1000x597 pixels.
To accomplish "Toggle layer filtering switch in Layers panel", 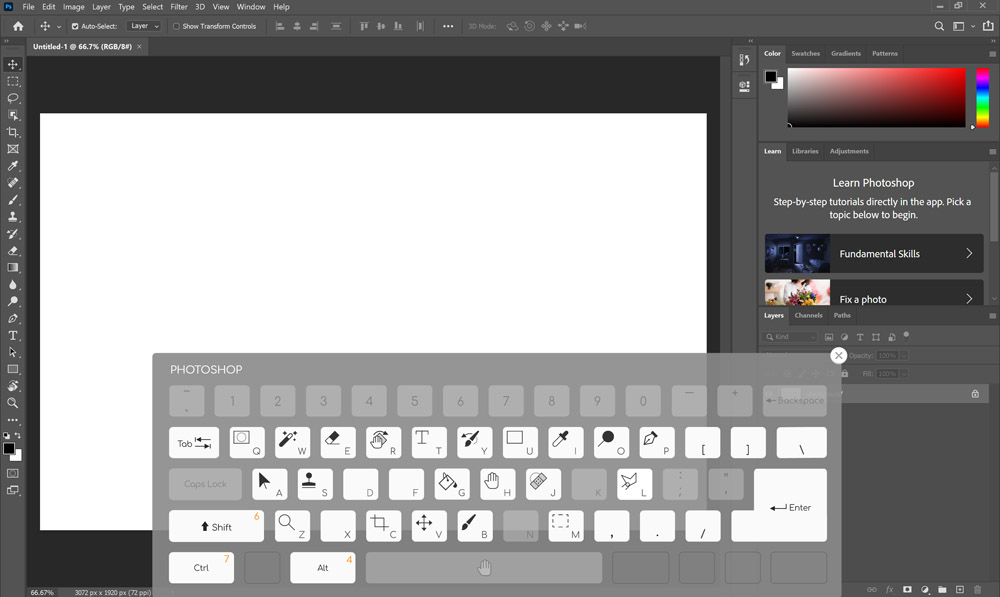I will tap(906, 335).
